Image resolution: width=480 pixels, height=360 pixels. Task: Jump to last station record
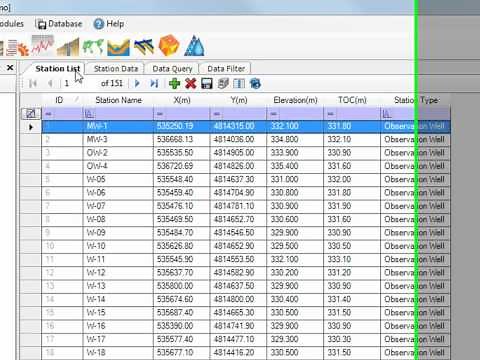(x=154, y=83)
